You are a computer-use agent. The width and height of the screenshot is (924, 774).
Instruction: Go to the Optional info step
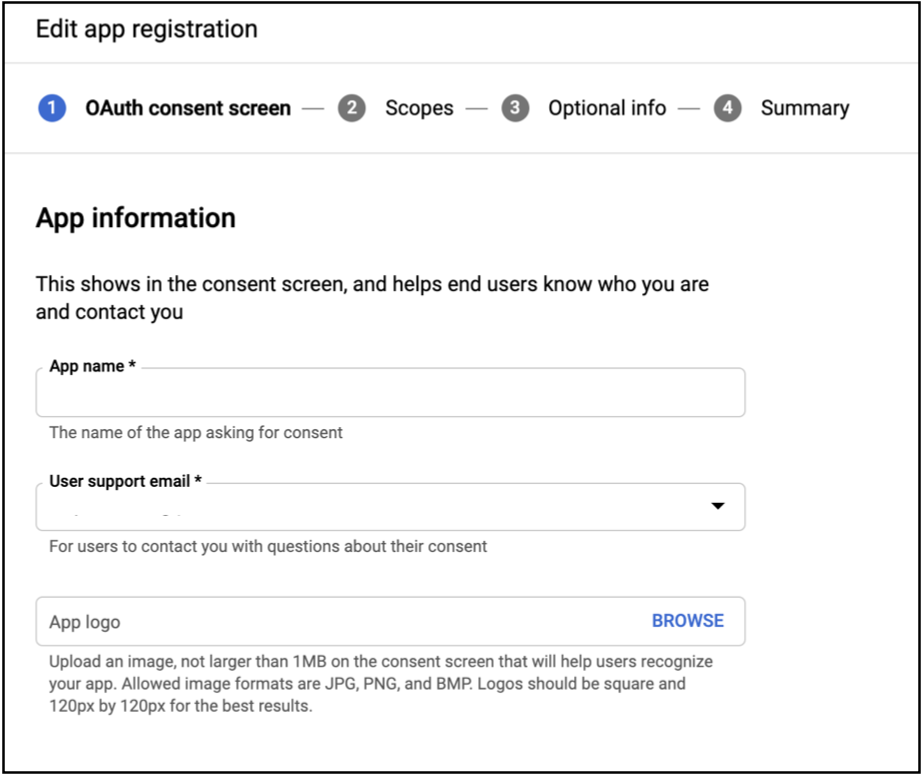607,108
